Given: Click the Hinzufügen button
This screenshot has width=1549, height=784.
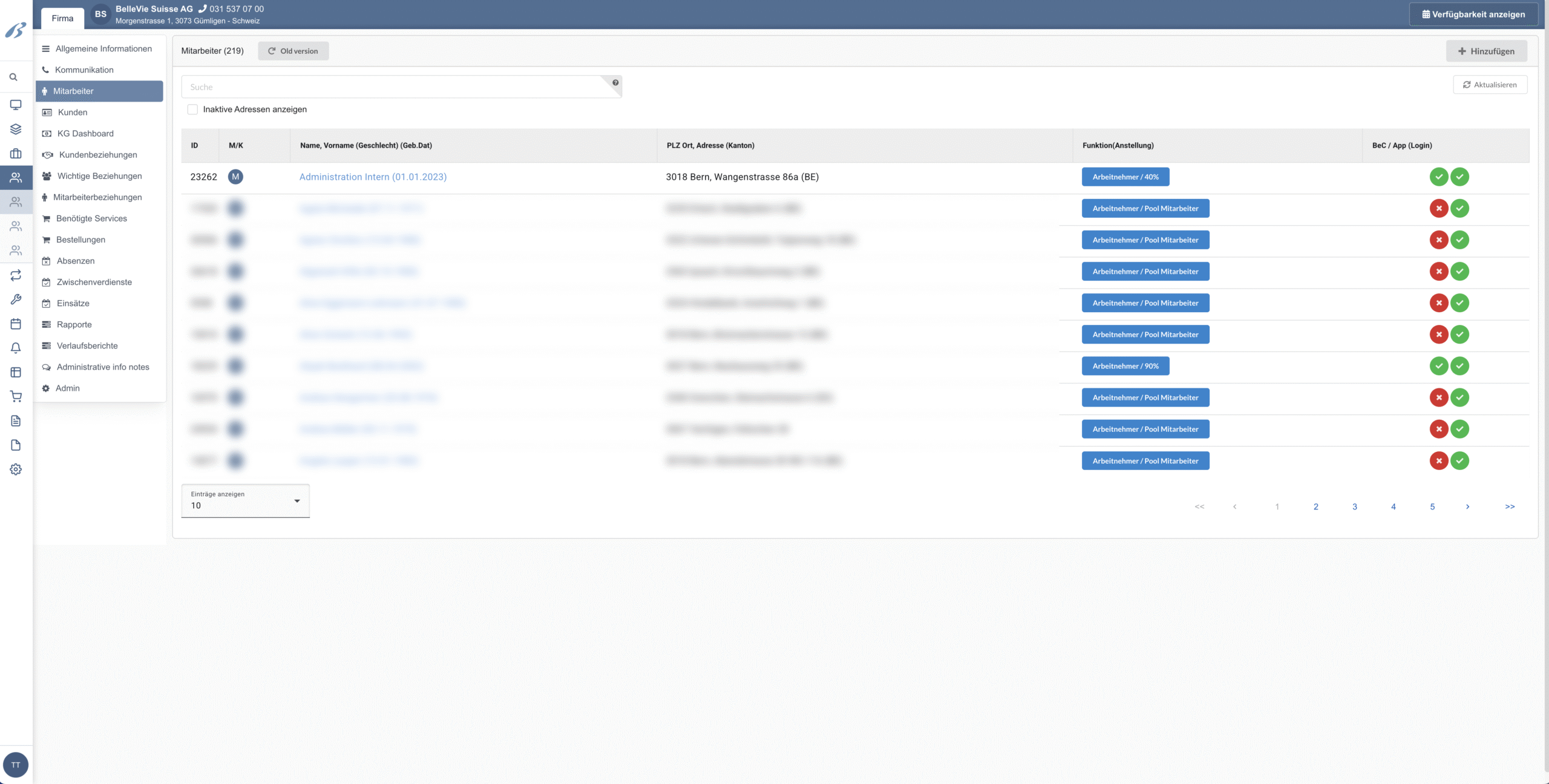Looking at the screenshot, I should (1486, 51).
